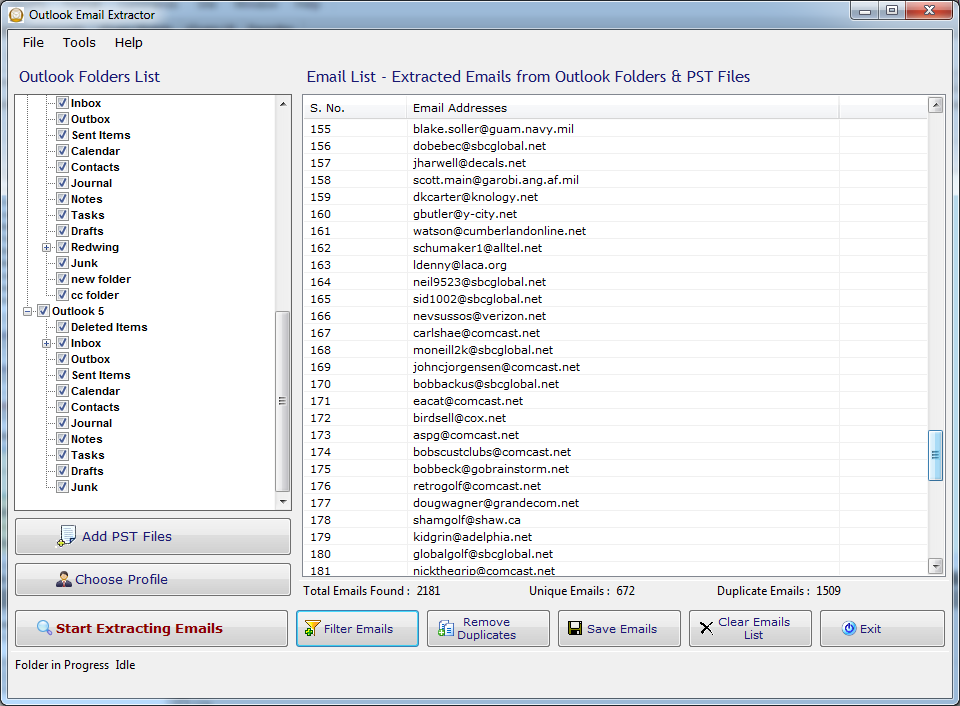Select row blake.soller@guam.navy.mil
Viewport: 960px width, 706px height.
615,129
